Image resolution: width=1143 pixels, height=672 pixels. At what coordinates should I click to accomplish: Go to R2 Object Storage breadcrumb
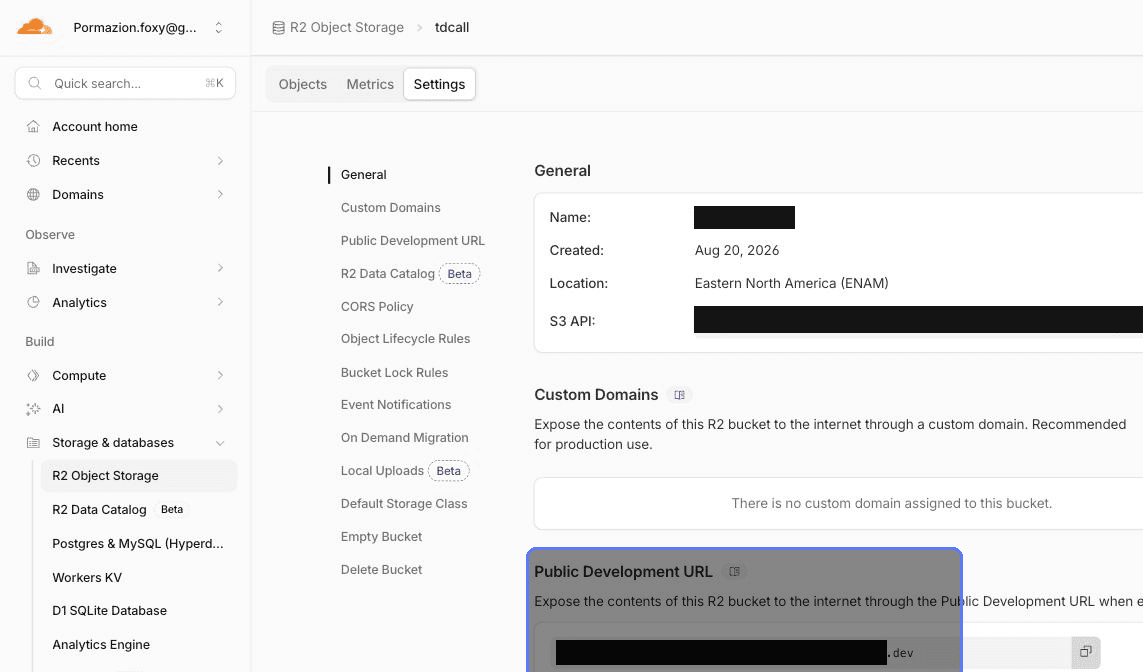[x=347, y=27]
